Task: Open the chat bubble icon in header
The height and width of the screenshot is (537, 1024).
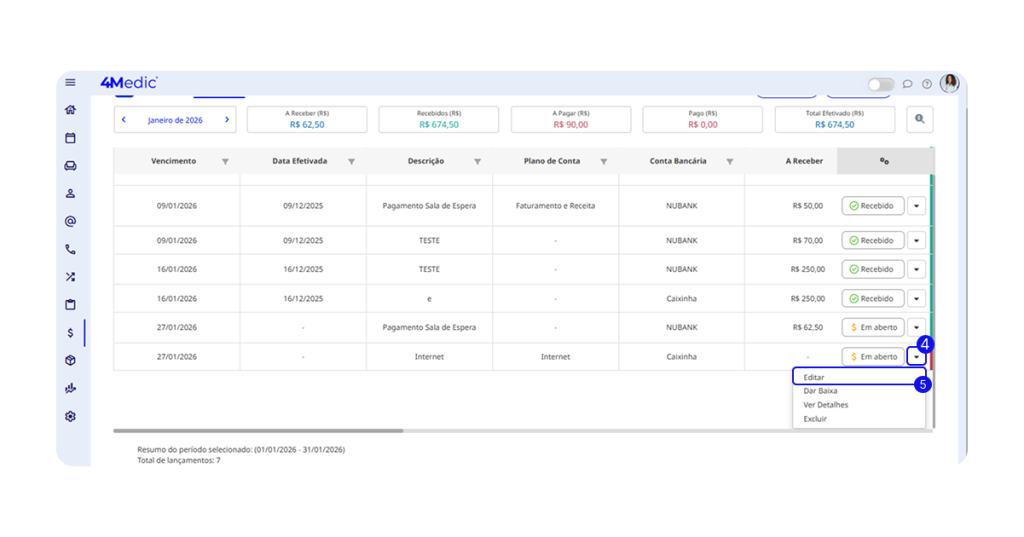Action: [x=908, y=84]
